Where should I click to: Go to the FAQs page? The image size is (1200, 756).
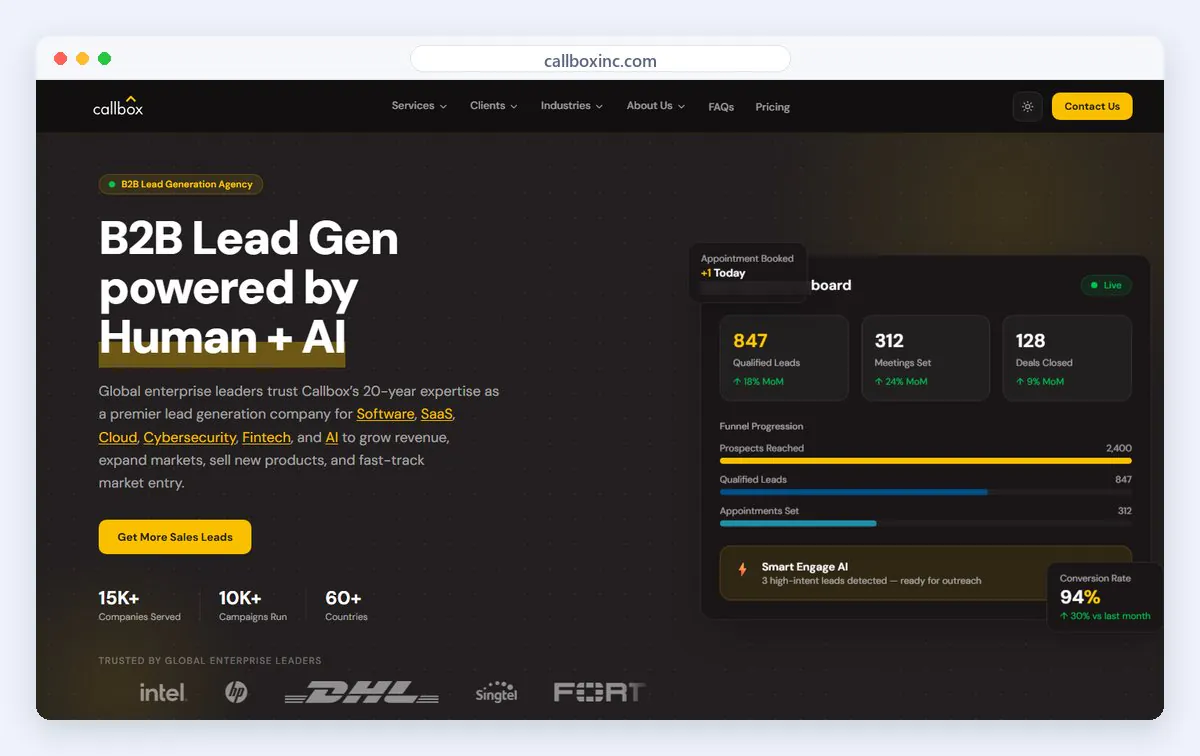(721, 107)
